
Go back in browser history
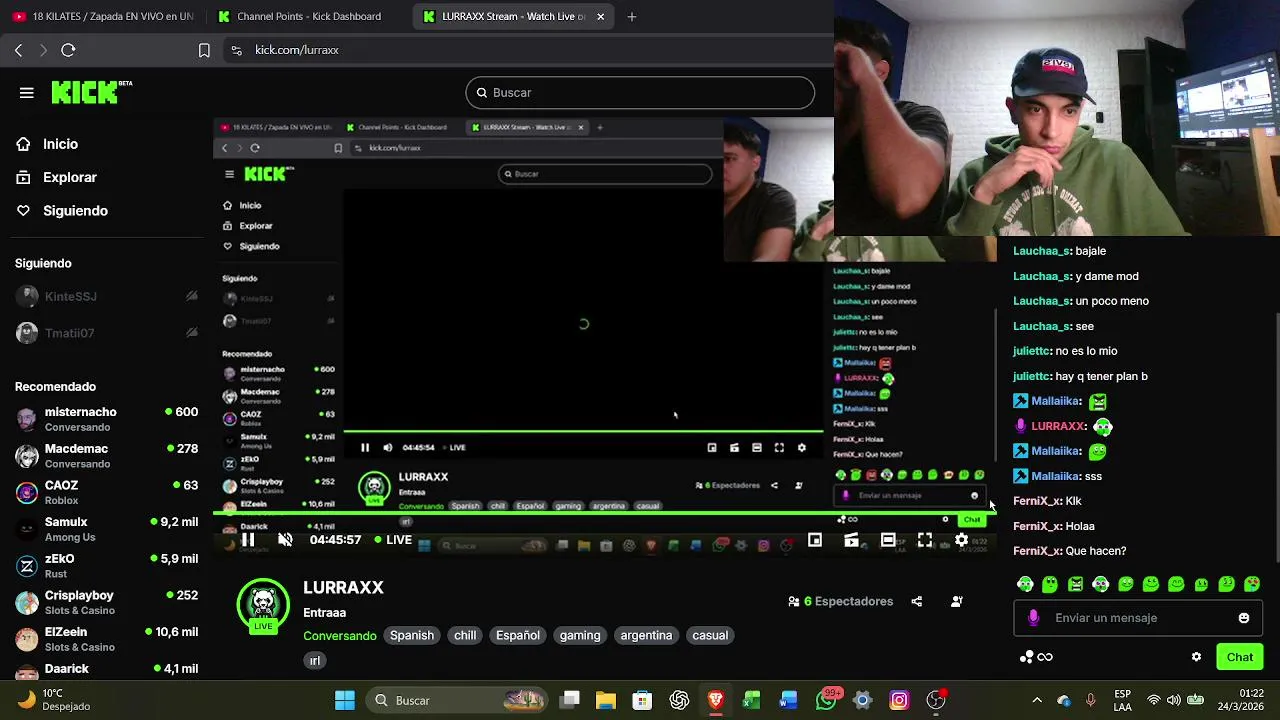18,50
